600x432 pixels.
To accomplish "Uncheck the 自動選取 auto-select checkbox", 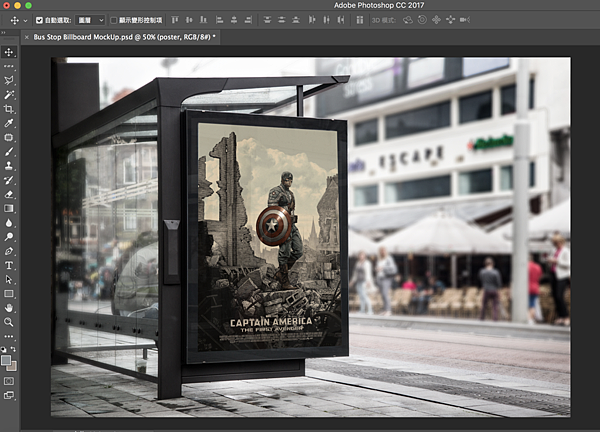I will click(39, 20).
